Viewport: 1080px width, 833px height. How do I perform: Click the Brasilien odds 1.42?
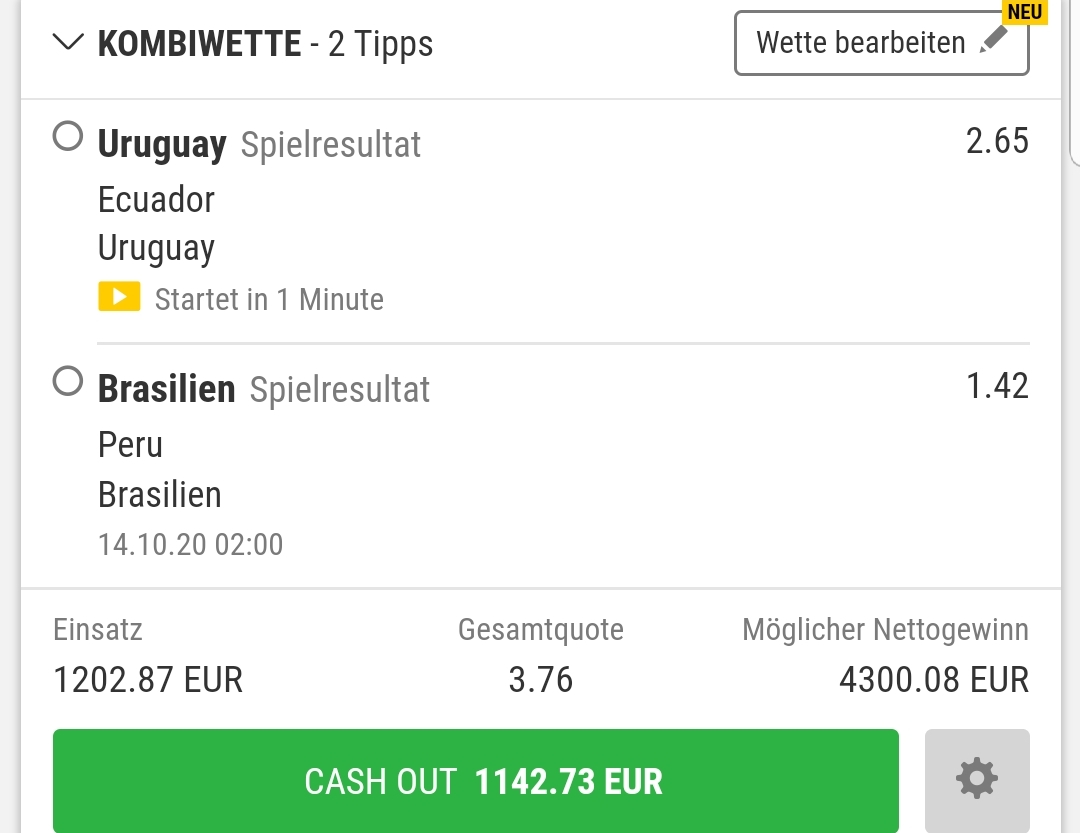click(x=997, y=386)
